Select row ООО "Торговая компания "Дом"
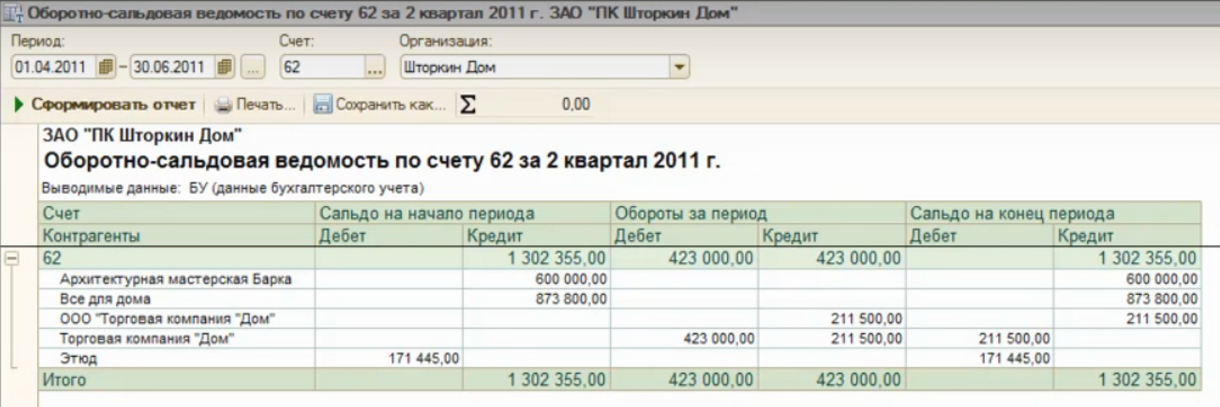Image resolution: width=1220 pixels, height=407 pixels. (618, 318)
